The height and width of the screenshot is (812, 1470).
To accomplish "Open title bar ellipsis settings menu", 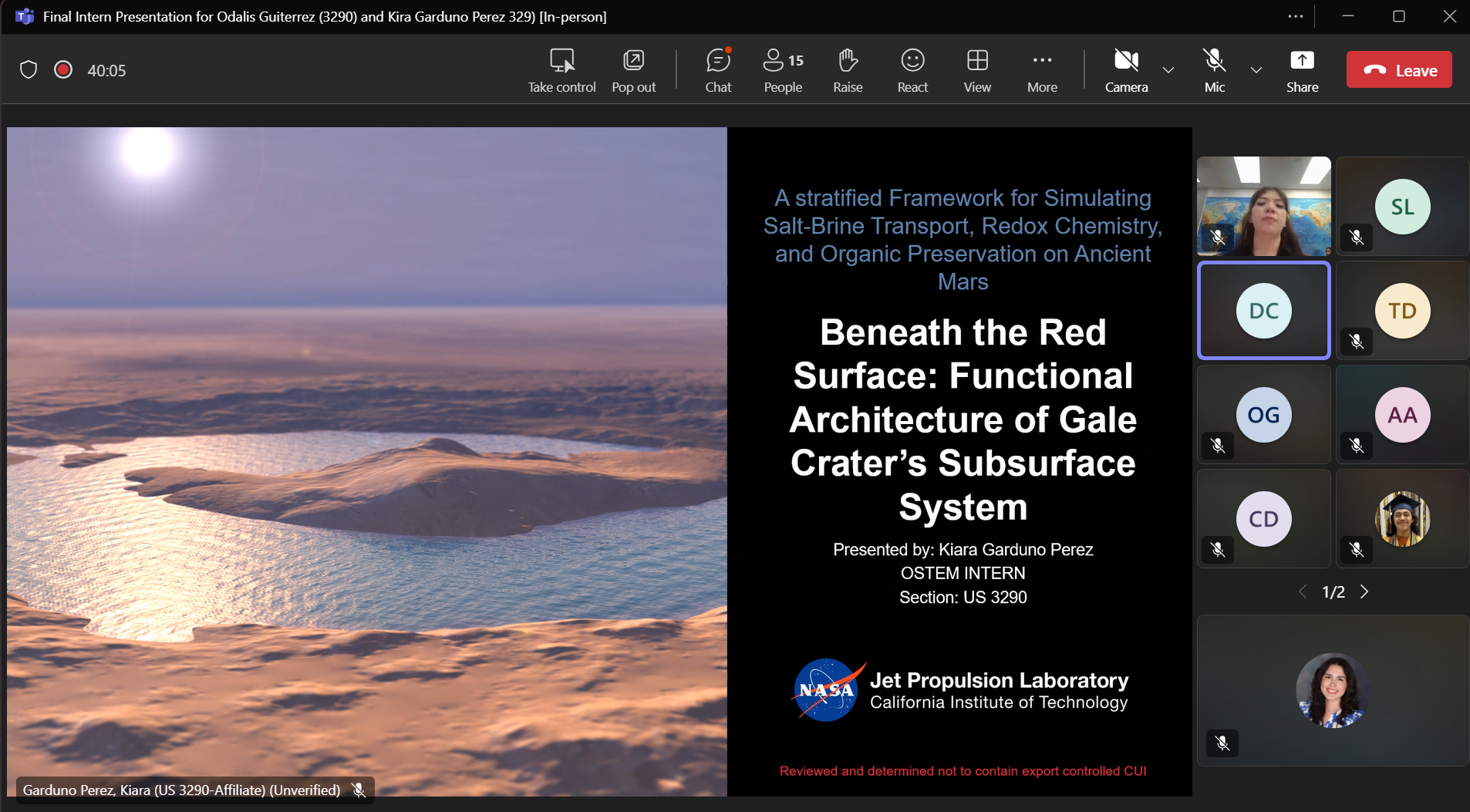I will point(1296,16).
